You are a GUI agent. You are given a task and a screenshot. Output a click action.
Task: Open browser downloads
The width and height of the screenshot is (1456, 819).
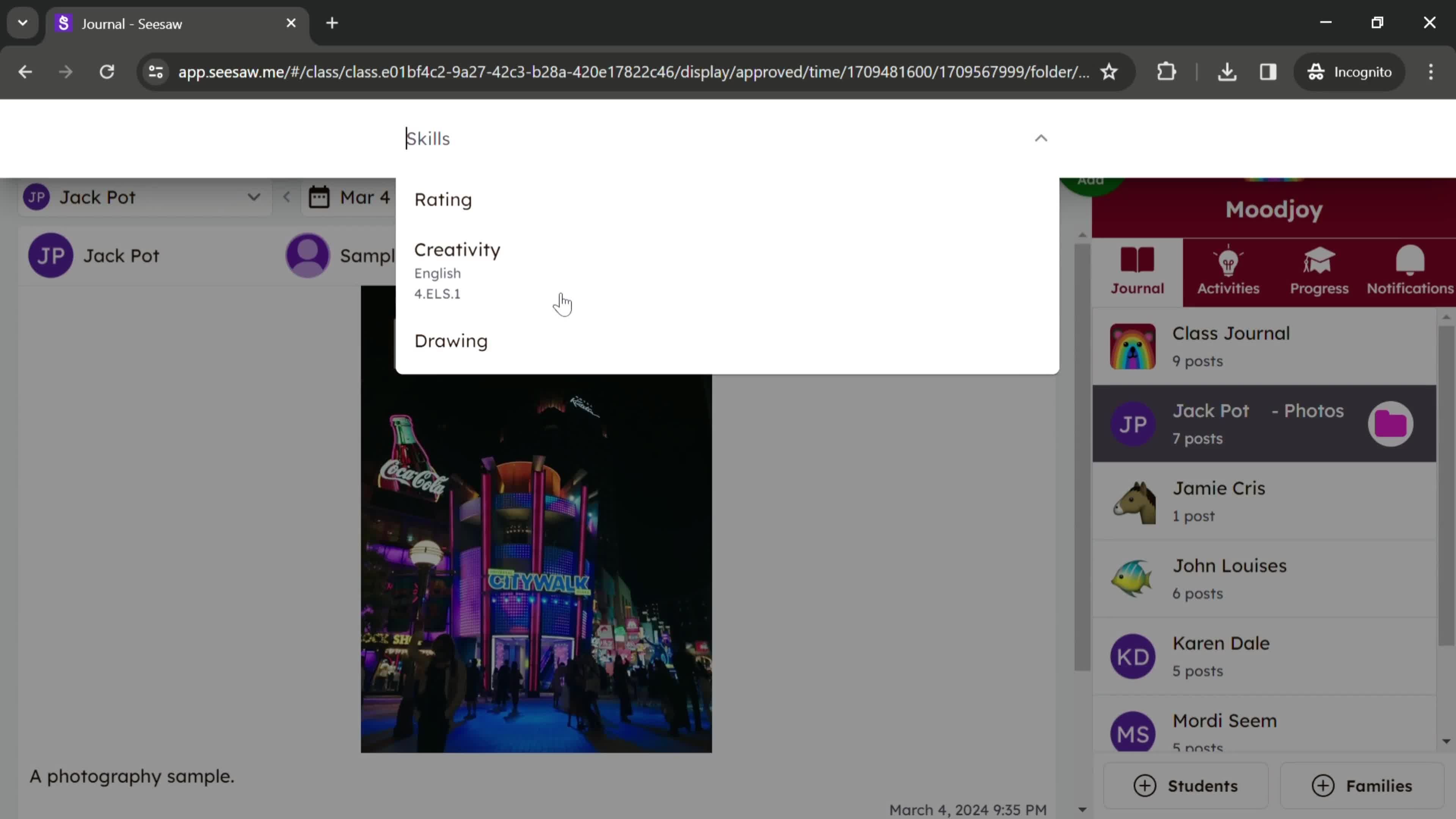coord(1227,72)
